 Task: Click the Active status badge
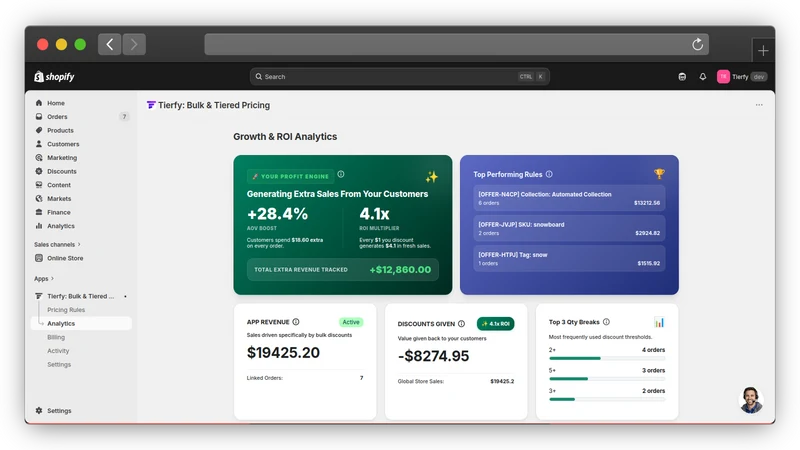351,322
